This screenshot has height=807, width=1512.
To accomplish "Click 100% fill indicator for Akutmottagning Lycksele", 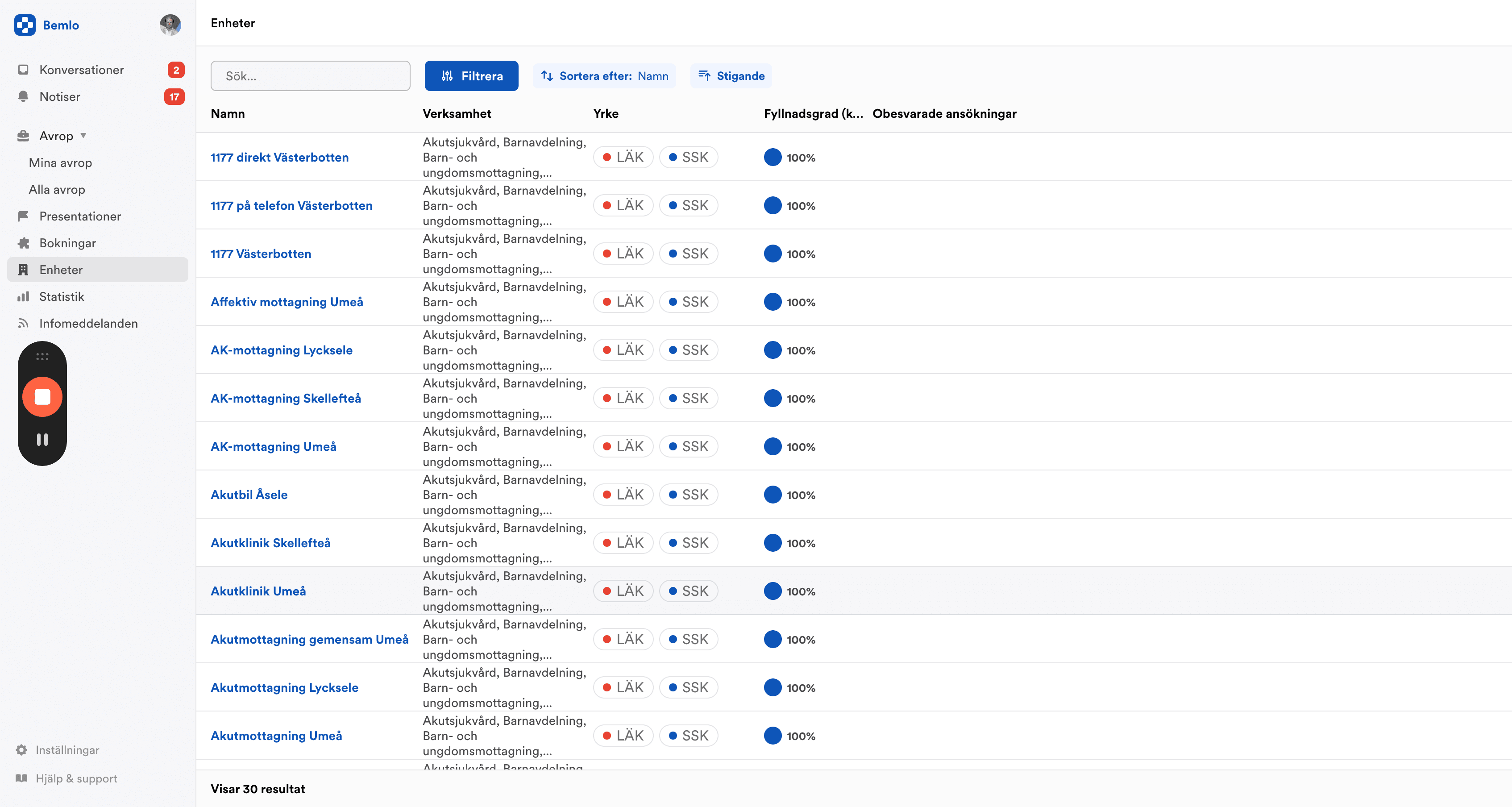I will click(x=789, y=687).
